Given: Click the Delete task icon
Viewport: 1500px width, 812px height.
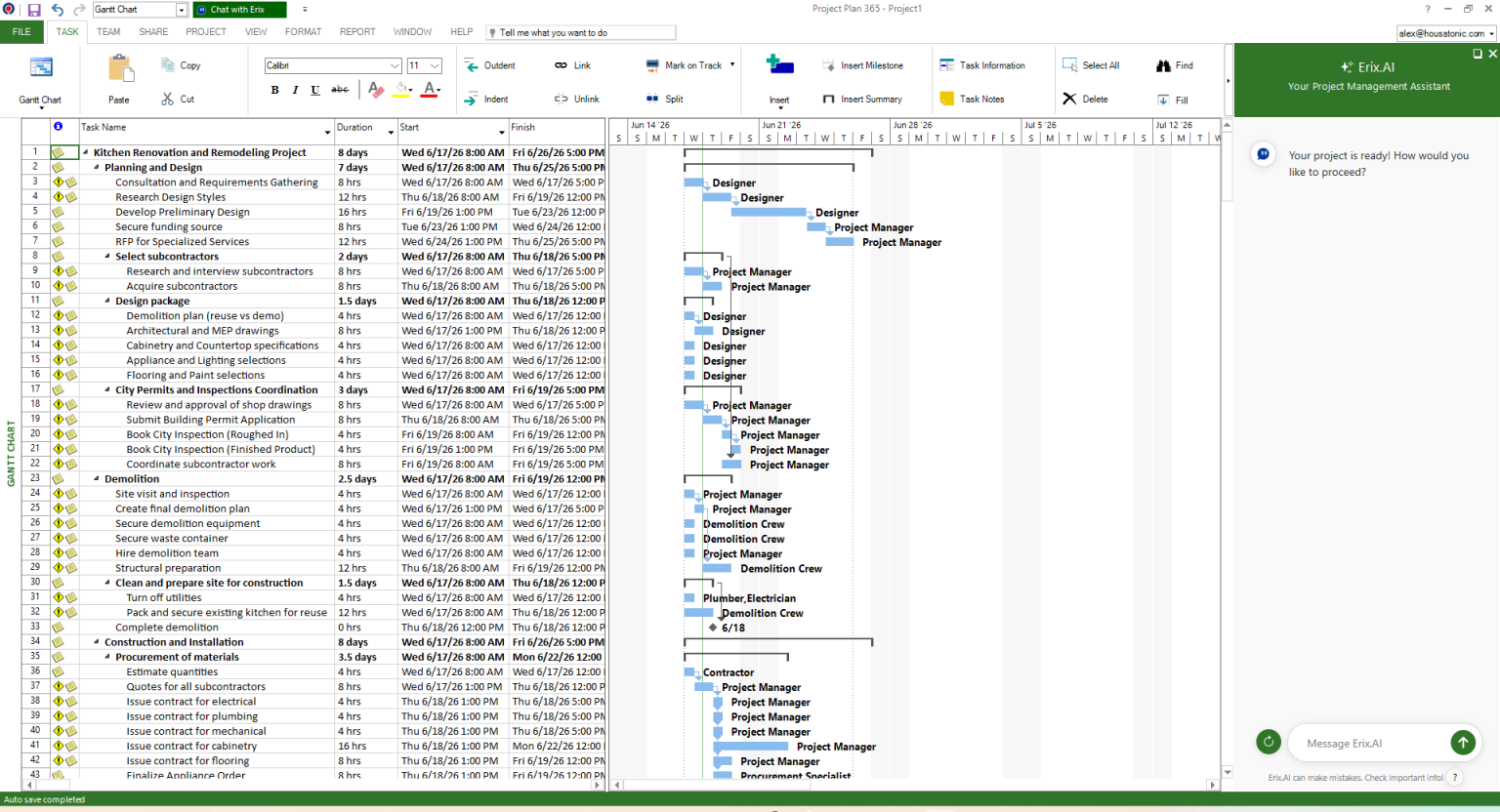Looking at the screenshot, I should click(x=1069, y=99).
